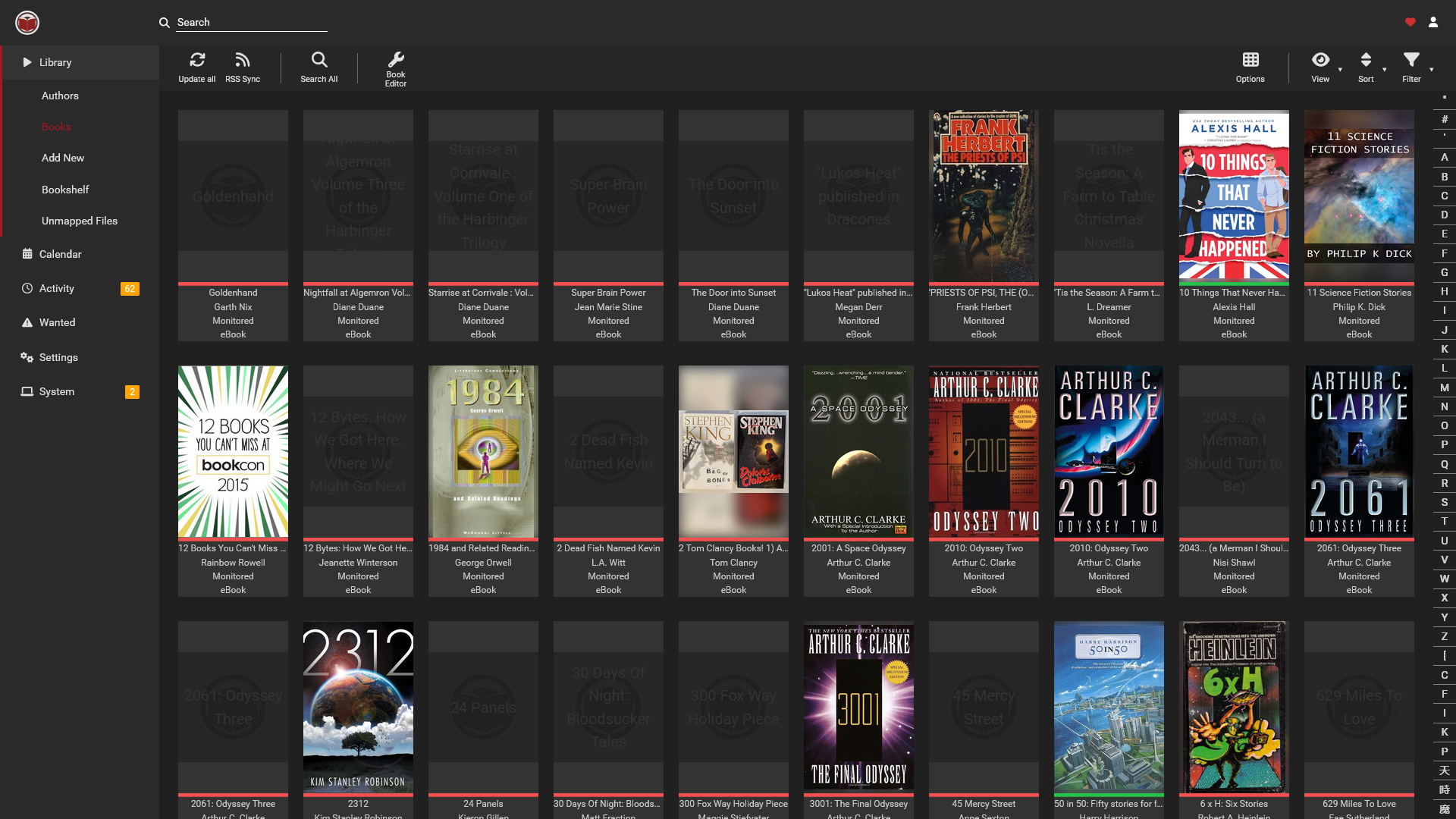1456x819 pixels.
Task: Open the View eye dropdown
Action: click(1321, 60)
